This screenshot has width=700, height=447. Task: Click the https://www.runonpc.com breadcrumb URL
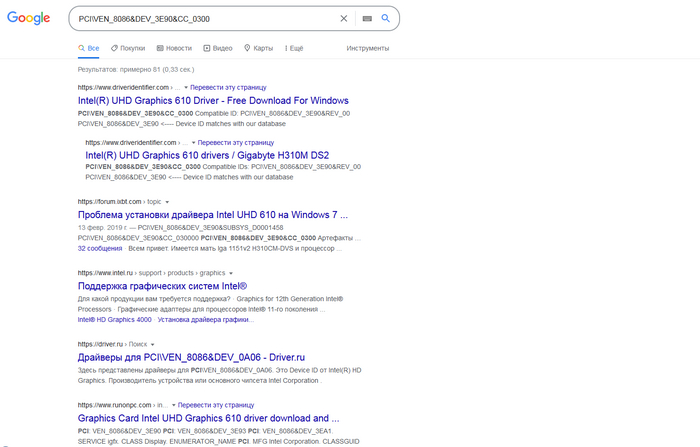click(x=114, y=405)
